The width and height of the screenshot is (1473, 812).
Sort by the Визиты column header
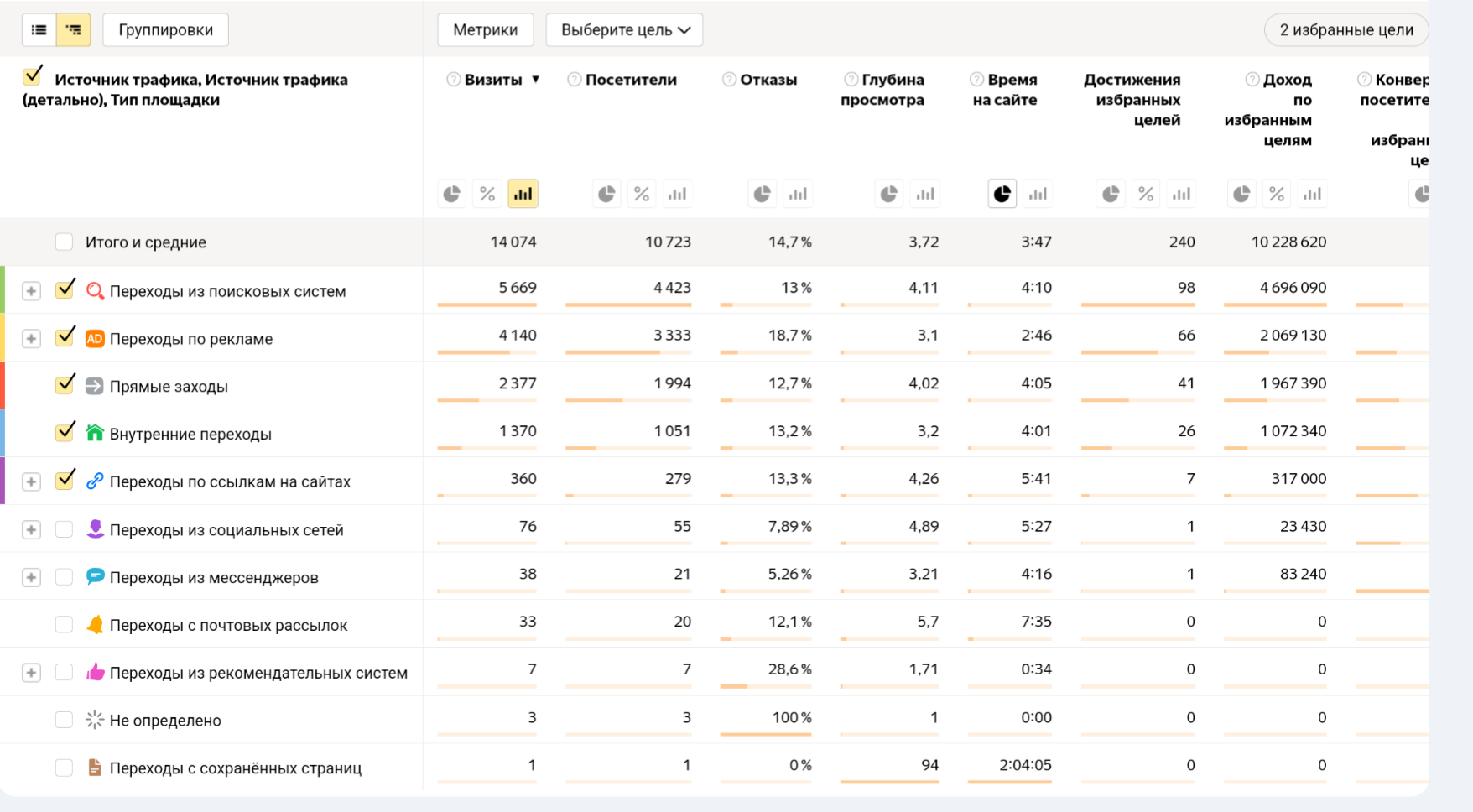pyautogui.click(x=493, y=80)
